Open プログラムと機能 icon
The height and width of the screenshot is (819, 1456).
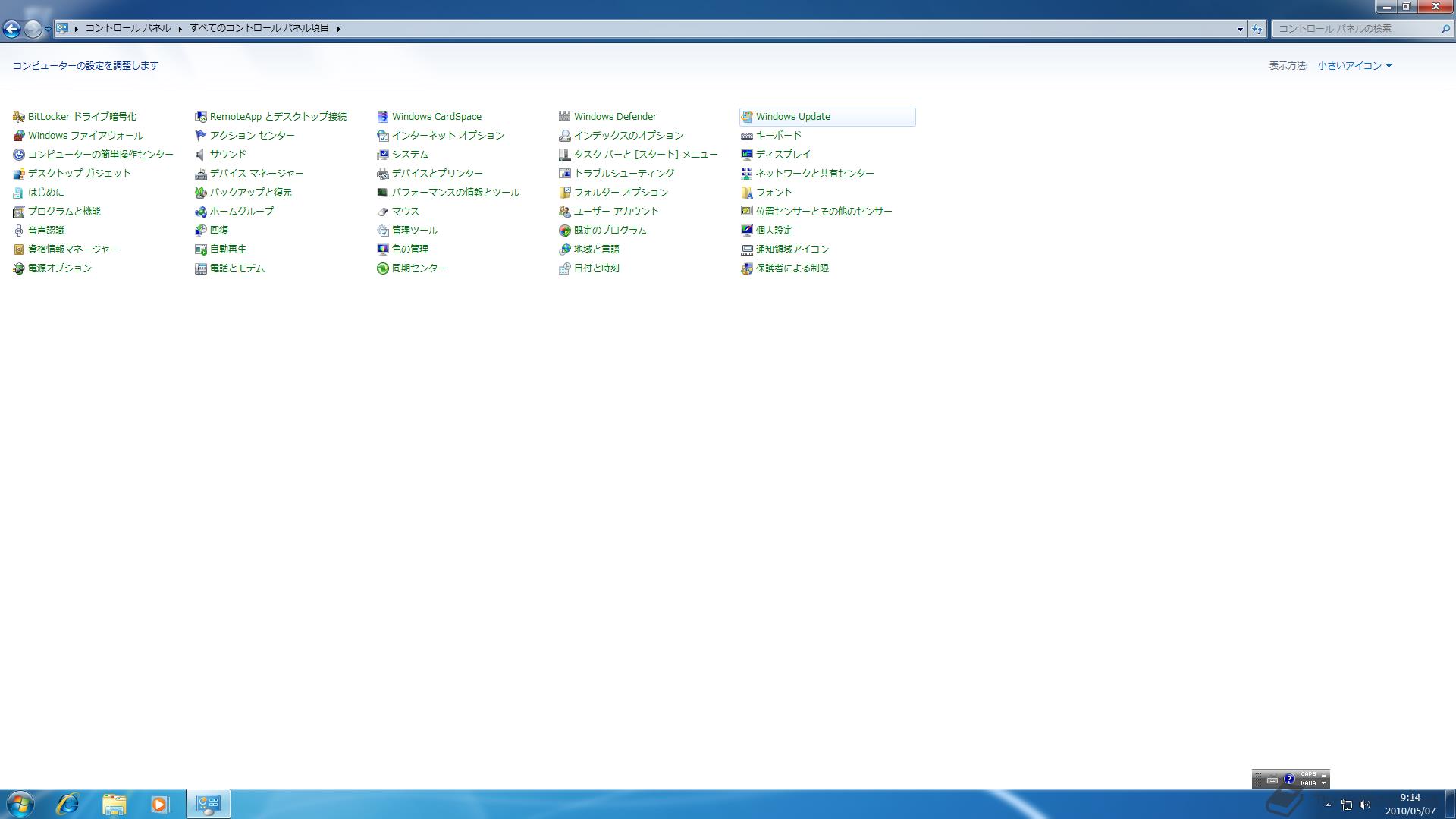click(19, 212)
